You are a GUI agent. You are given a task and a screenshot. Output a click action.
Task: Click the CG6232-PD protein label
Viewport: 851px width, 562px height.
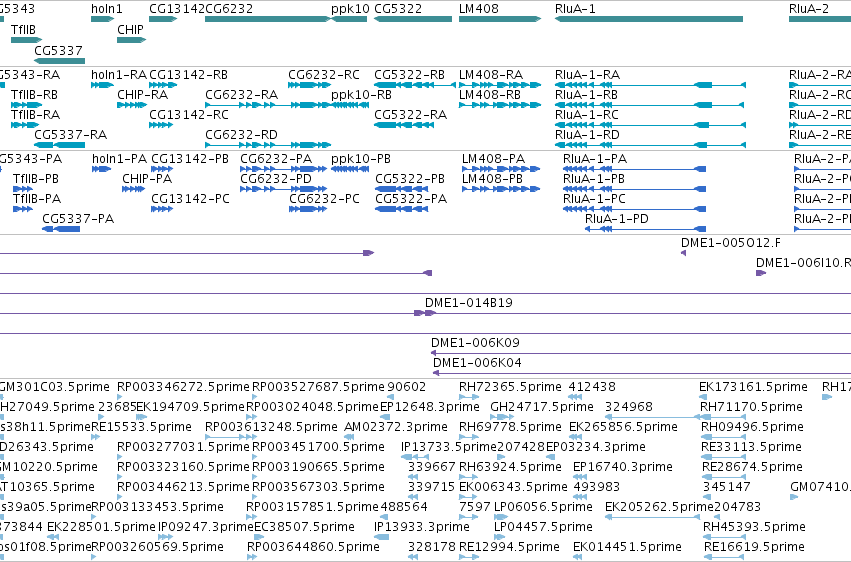tap(276, 179)
